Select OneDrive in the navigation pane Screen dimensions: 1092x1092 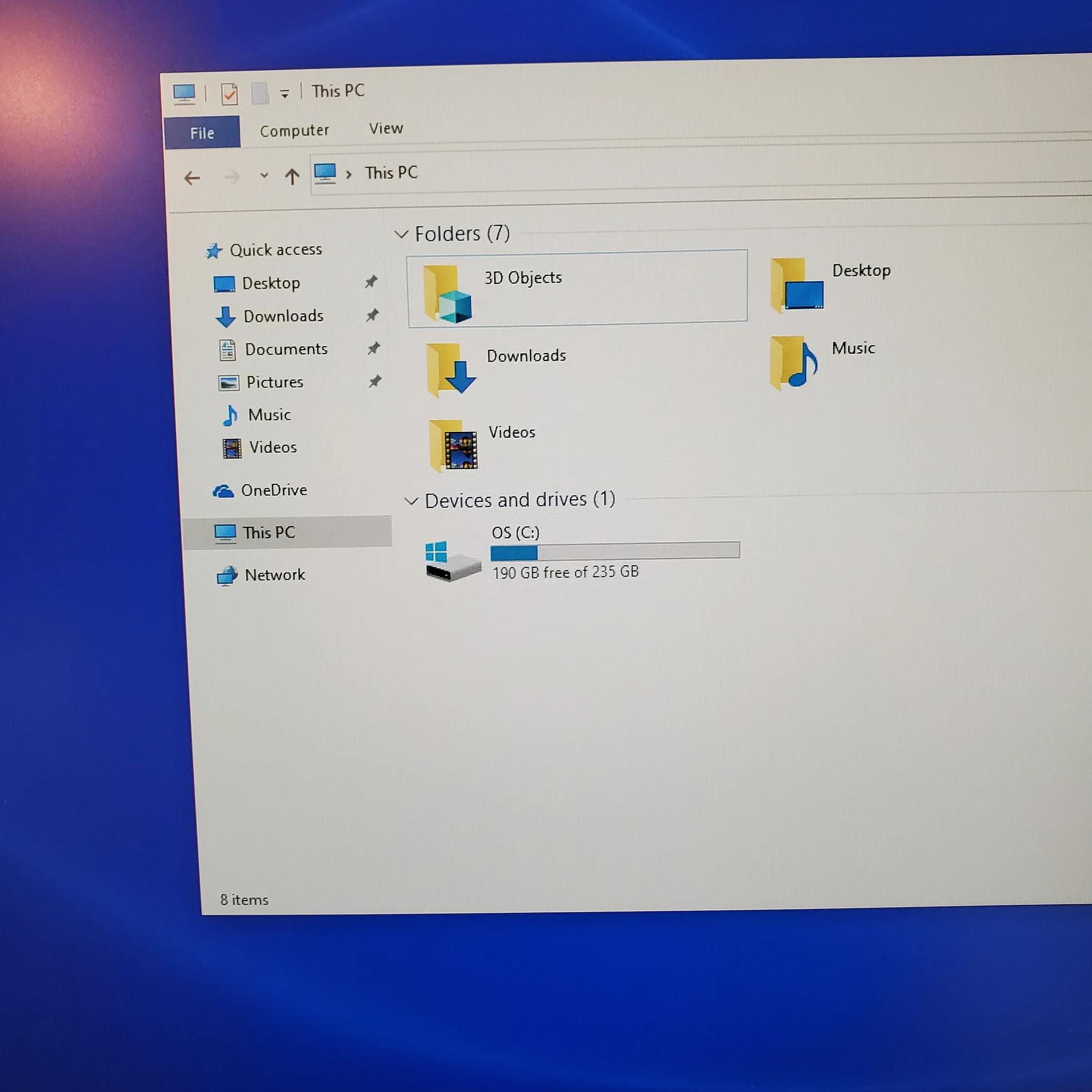pyautogui.click(x=274, y=490)
